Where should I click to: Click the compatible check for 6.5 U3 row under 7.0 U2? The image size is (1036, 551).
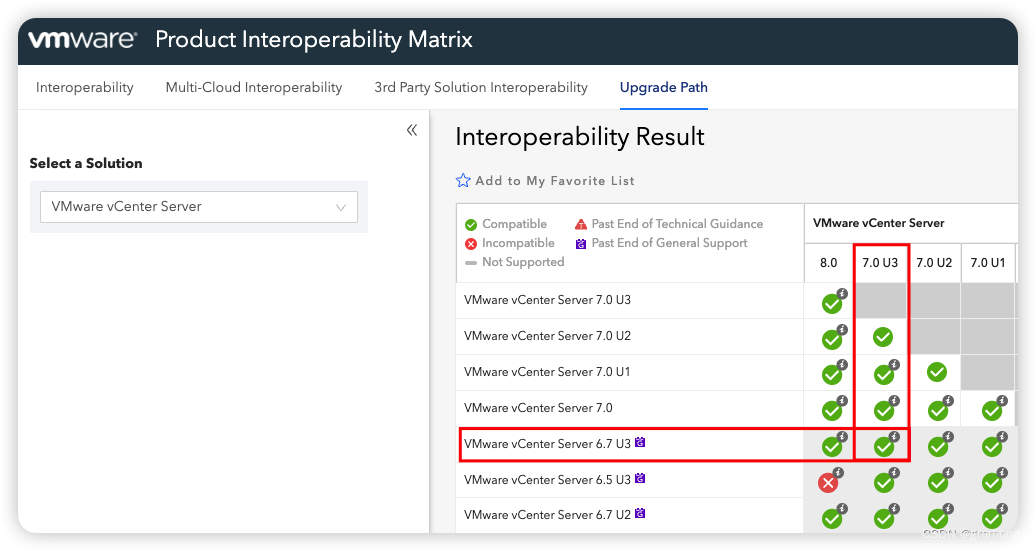point(938,482)
